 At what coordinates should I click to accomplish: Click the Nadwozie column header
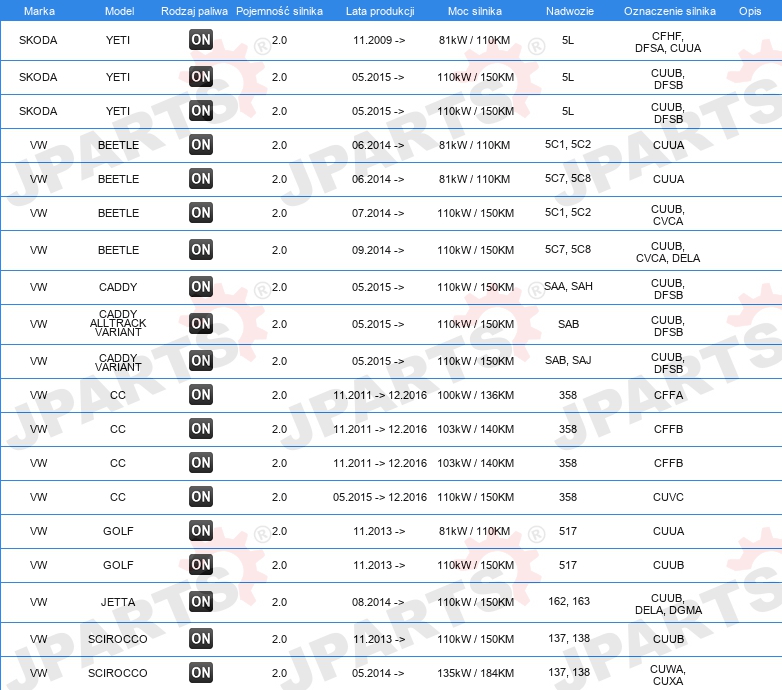point(570,11)
